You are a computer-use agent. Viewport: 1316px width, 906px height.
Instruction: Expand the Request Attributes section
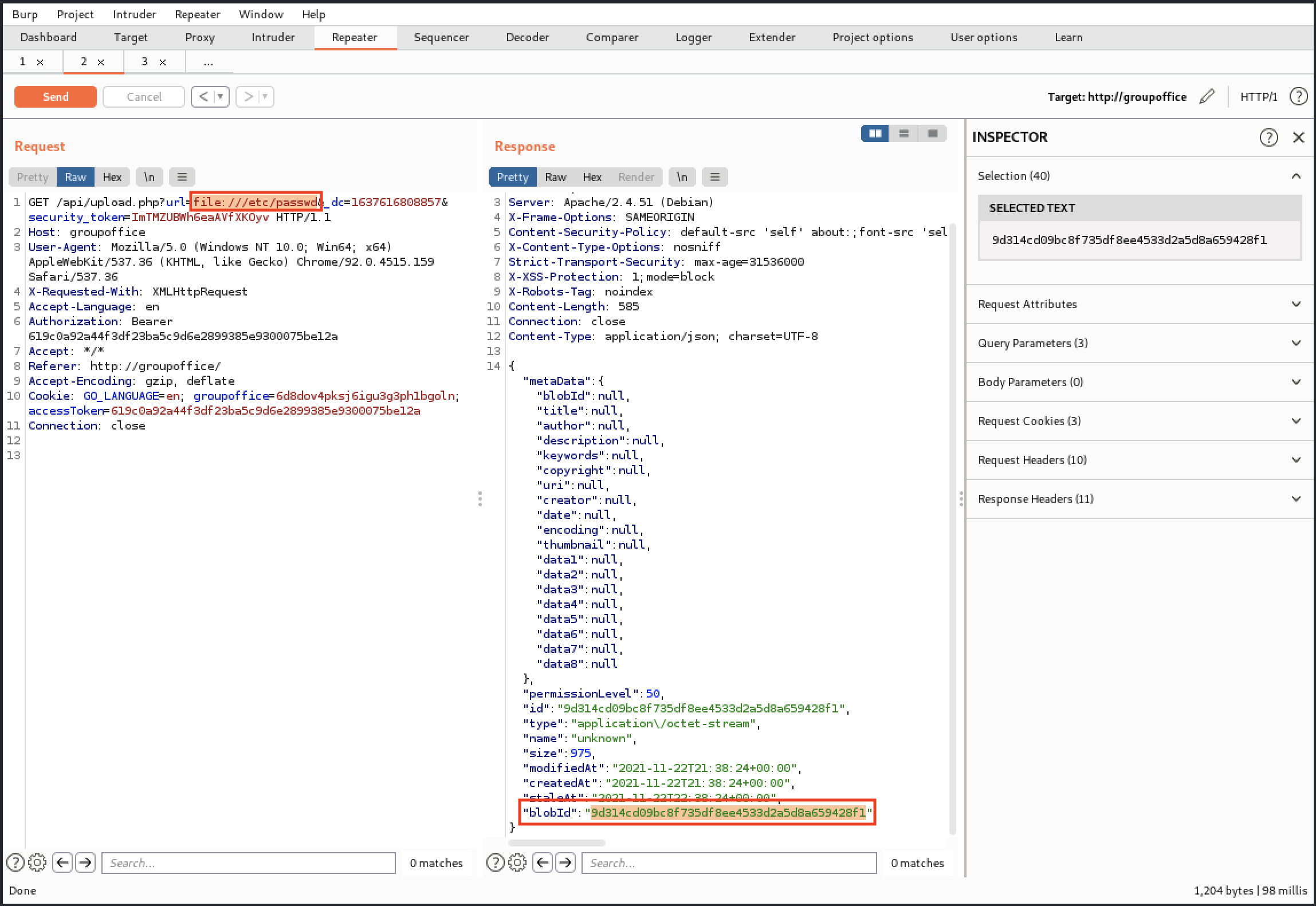click(1139, 304)
